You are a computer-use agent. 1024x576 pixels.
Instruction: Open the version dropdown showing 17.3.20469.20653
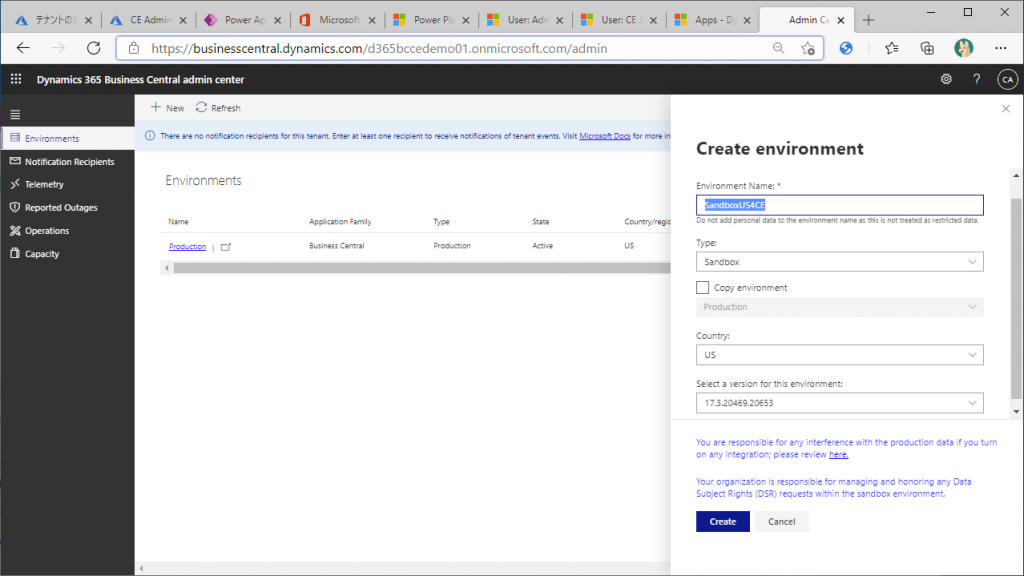839,403
